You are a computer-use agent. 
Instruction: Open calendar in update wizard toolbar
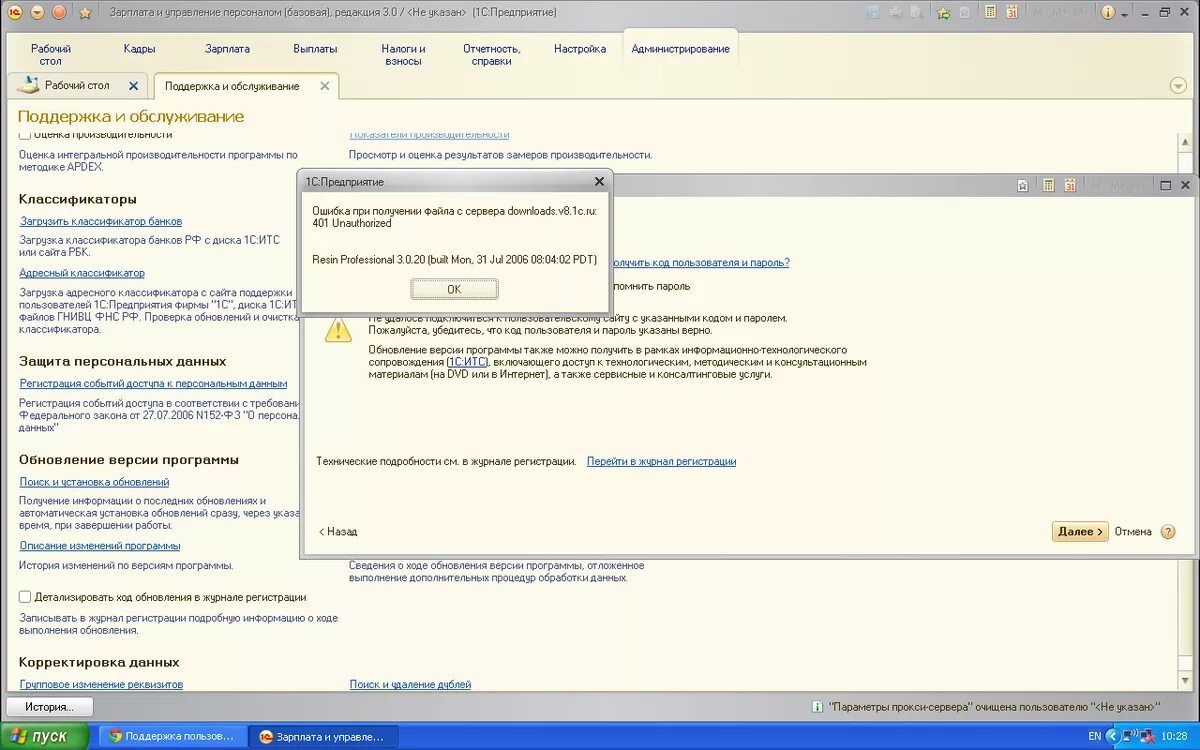click(1070, 185)
